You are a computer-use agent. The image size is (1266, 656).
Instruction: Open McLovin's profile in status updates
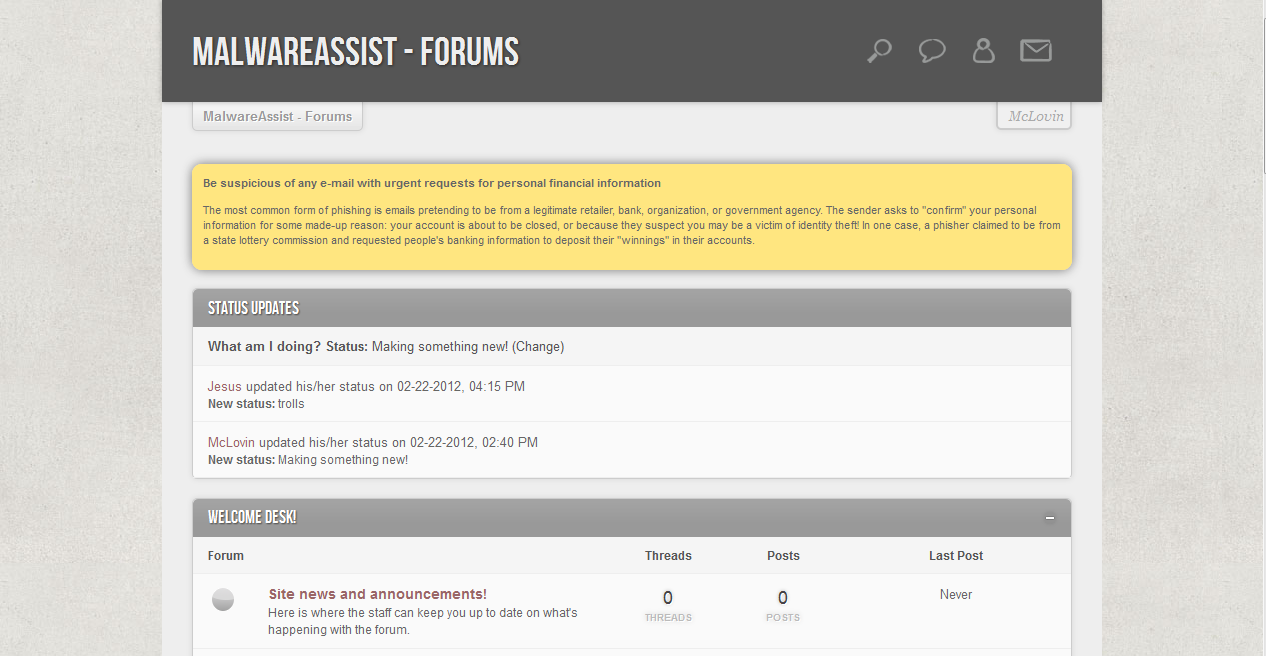231,442
